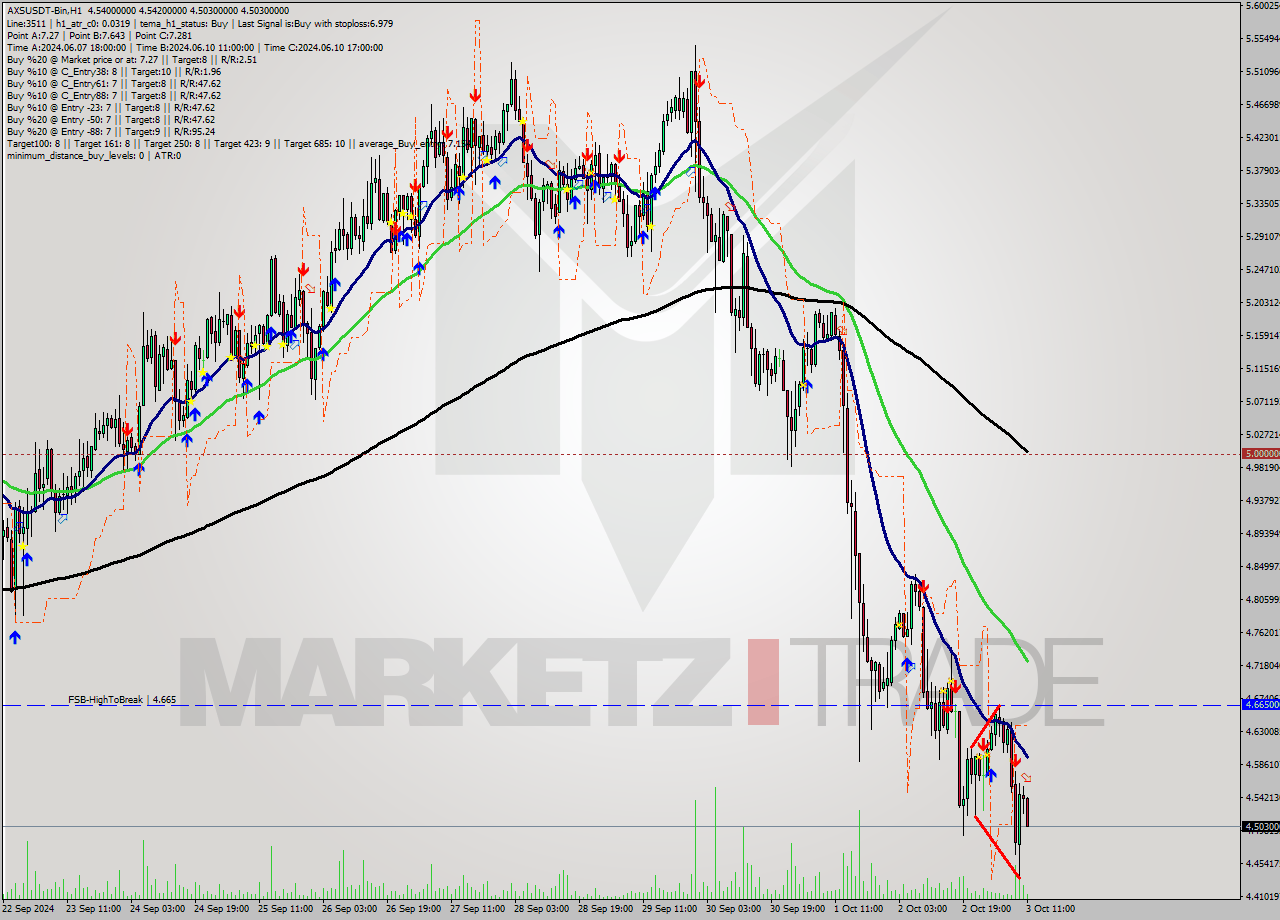Click the 5.29107 price axis label

point(1262,237)
